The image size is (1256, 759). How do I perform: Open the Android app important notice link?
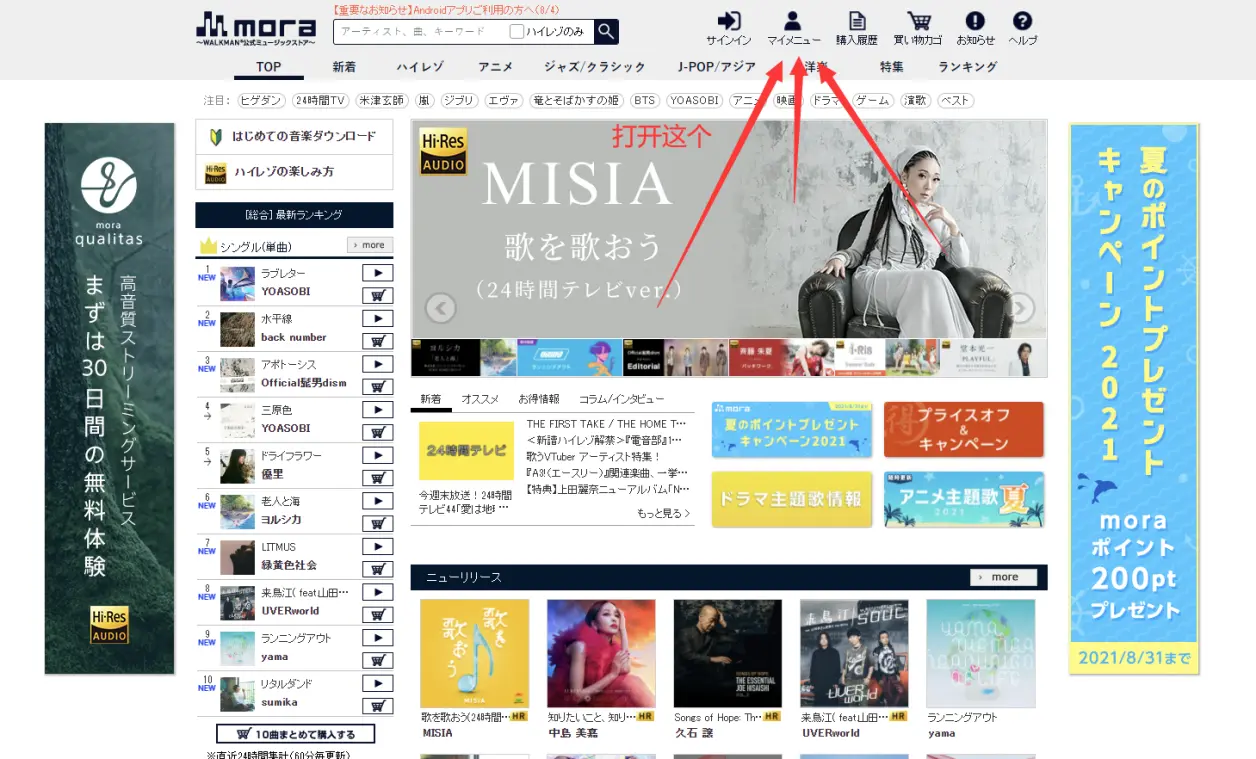click(x=446, y=9)
